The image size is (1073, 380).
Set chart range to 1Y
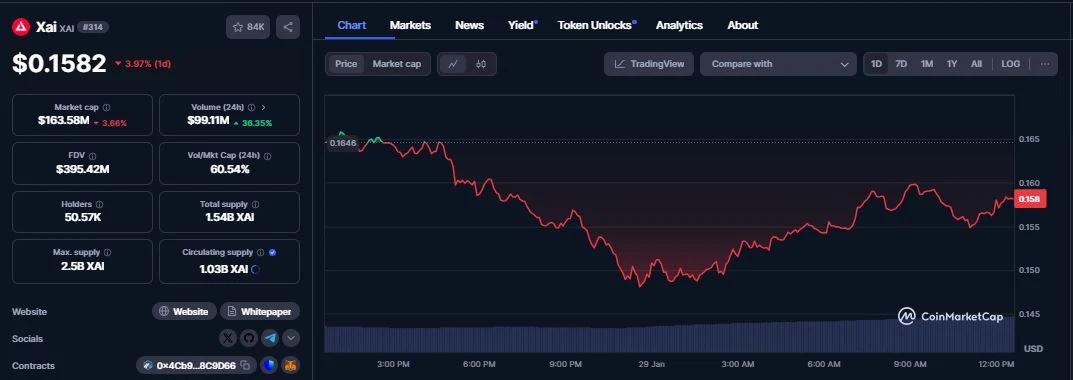(x=952, y=64)
